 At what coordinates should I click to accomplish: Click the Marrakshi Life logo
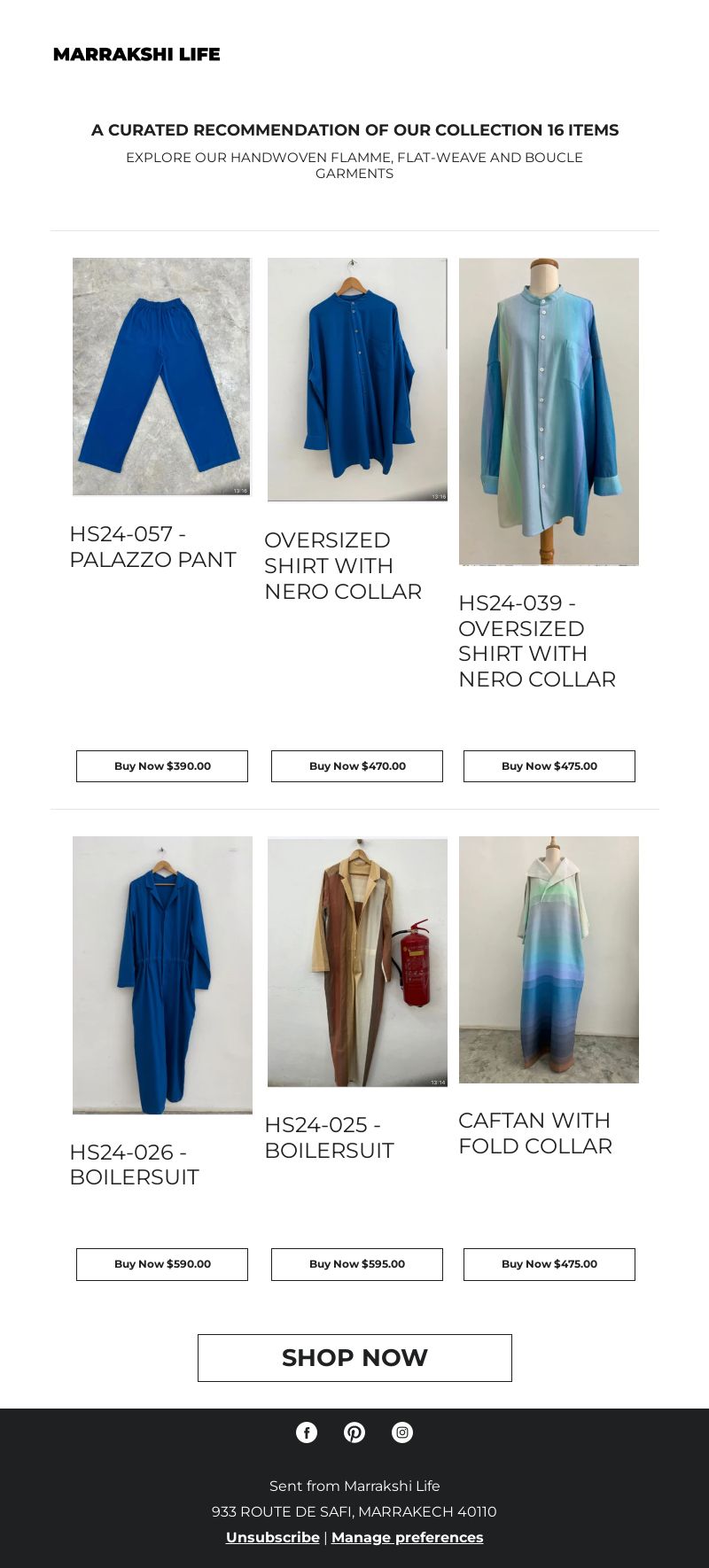coord(136,54)
